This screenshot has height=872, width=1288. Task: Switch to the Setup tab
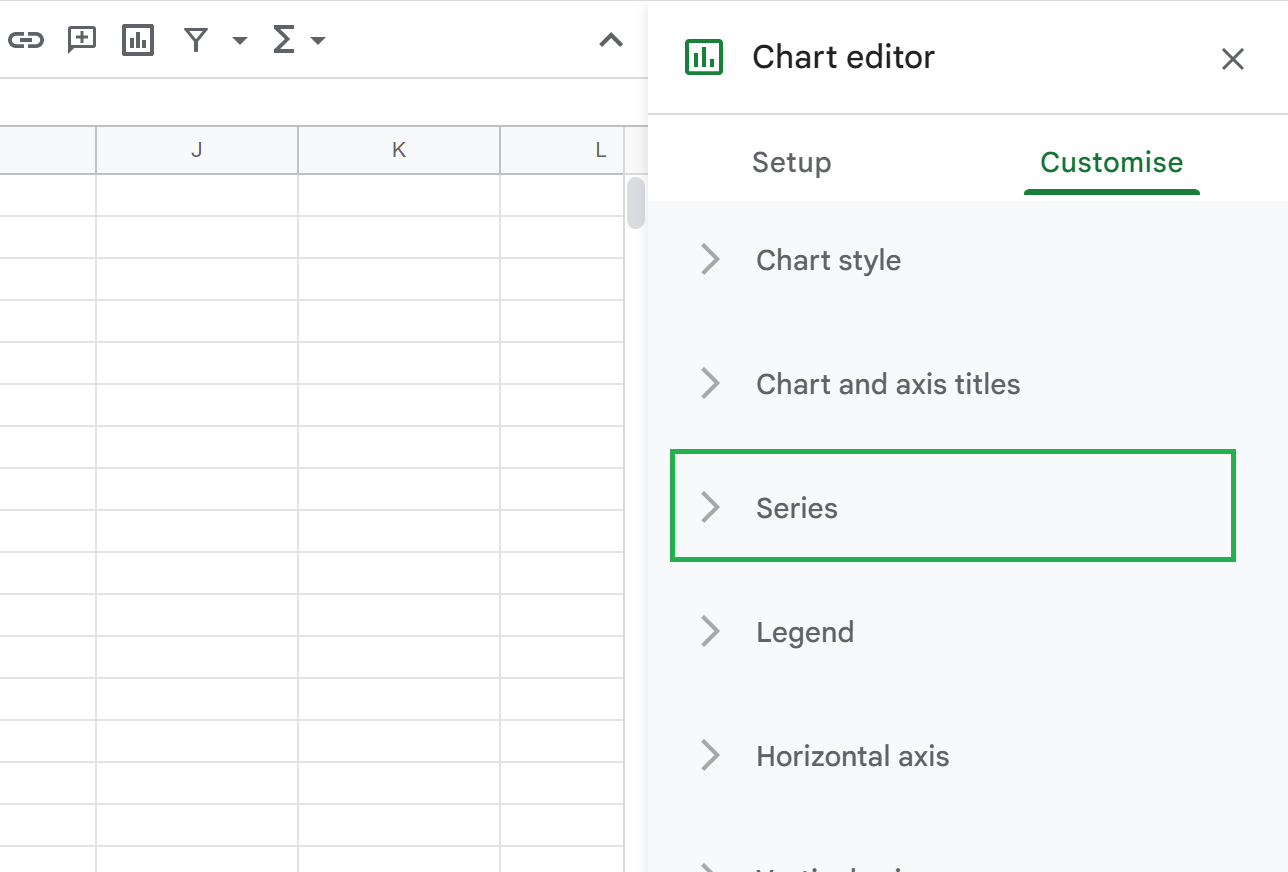[x=791, y=162]
